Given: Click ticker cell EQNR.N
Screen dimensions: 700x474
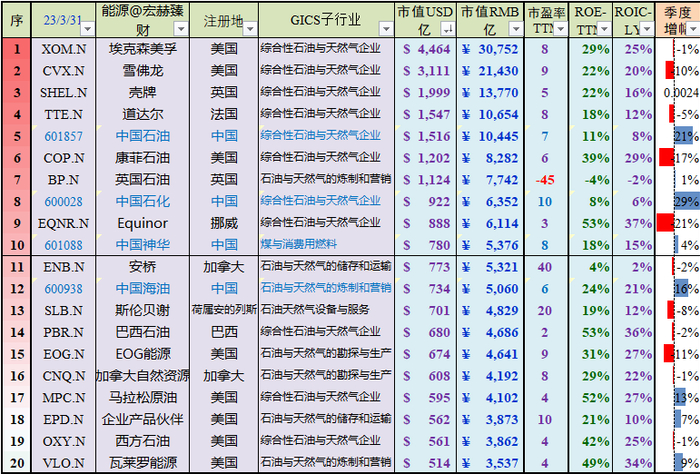Looking at the screenshot, I should pos(63,224).
